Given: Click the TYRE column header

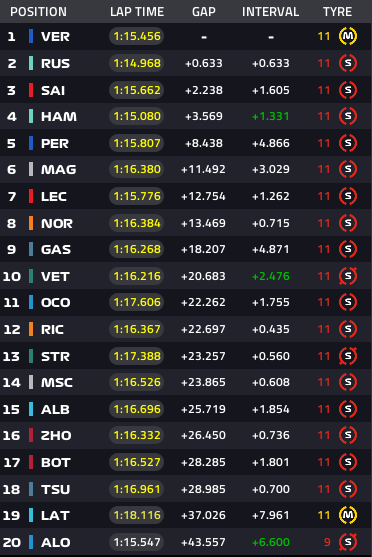Looking at the screenshot, I should coord(337,12).
